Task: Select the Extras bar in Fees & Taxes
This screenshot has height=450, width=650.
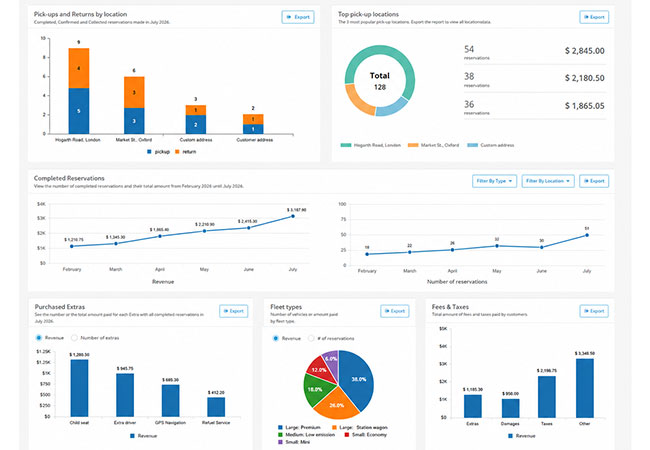Action: pos(473,406)
